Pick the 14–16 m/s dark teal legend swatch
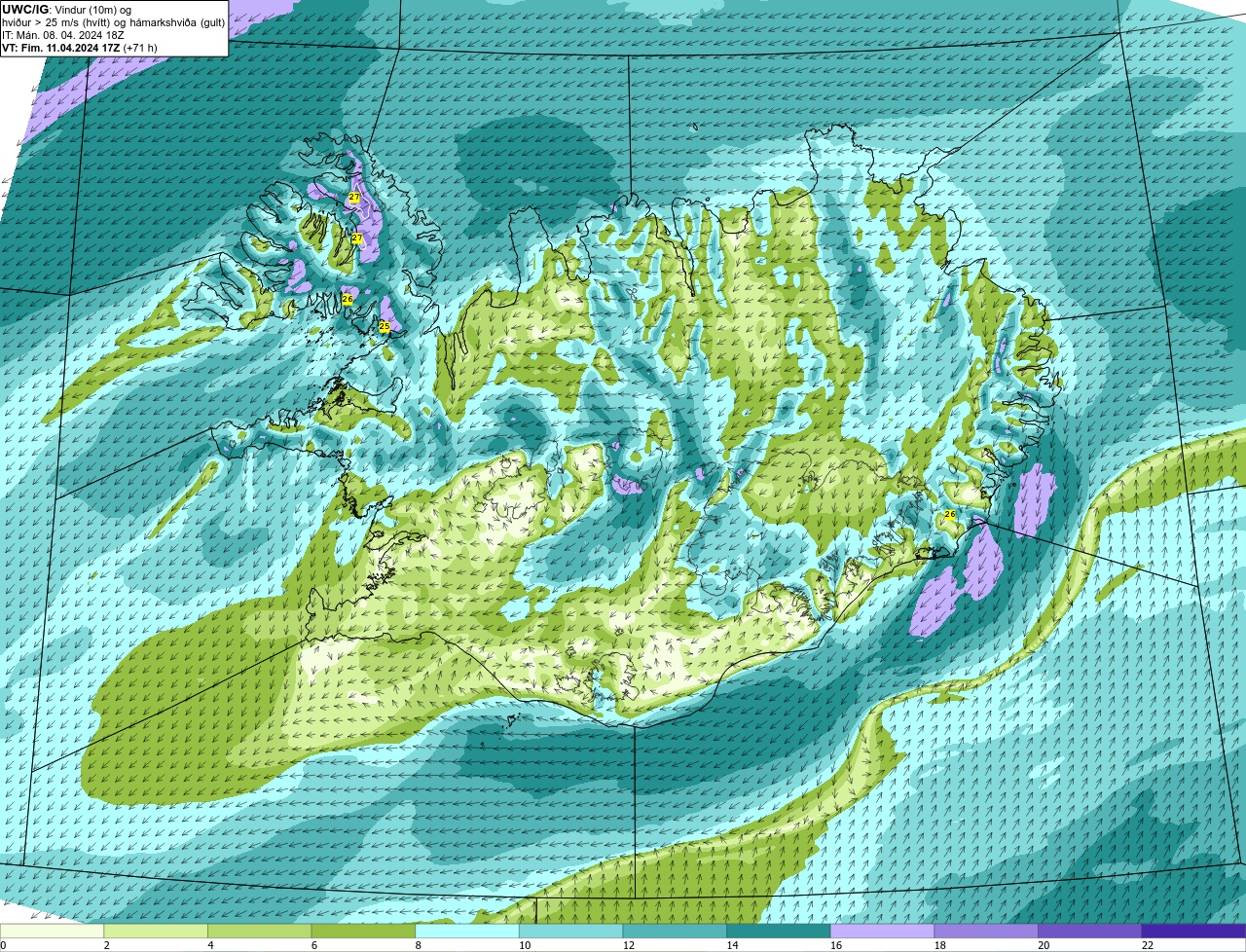The width and height of the screenshot is (1246, 952). click(779, 931)
